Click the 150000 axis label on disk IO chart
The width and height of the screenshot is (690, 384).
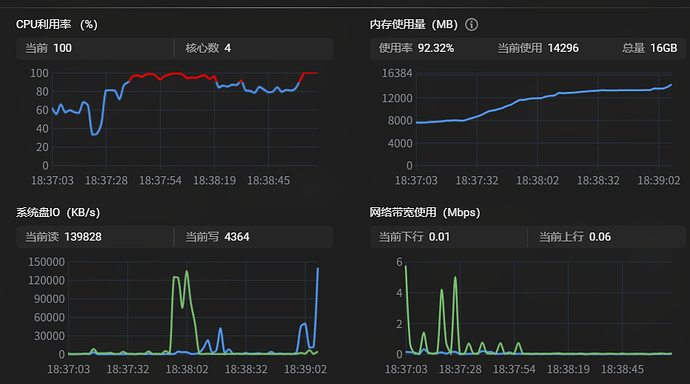[47, 262]
